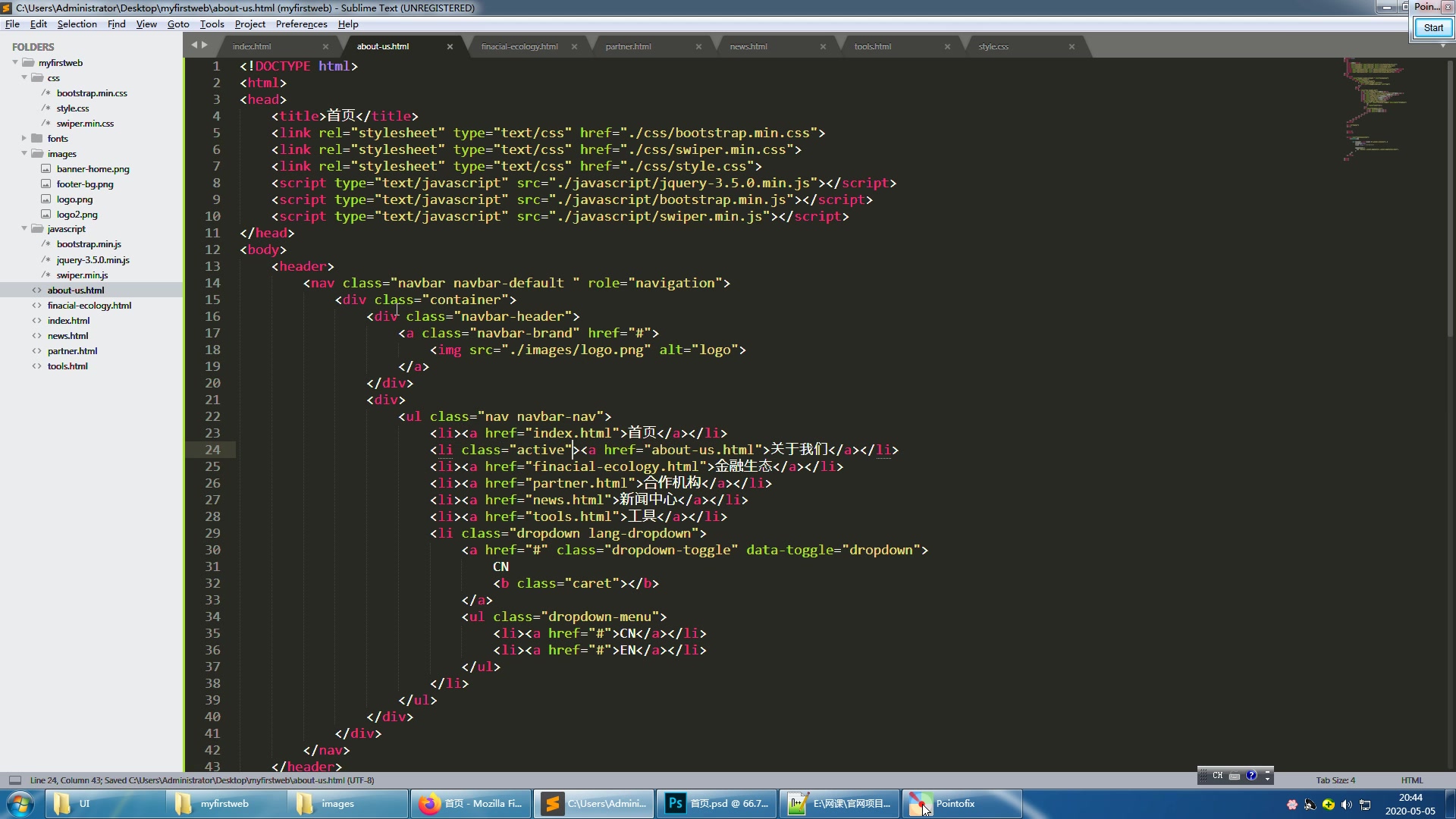
Task: Open swiper.min.js in sidebar
Action: (x=82, y=275)
